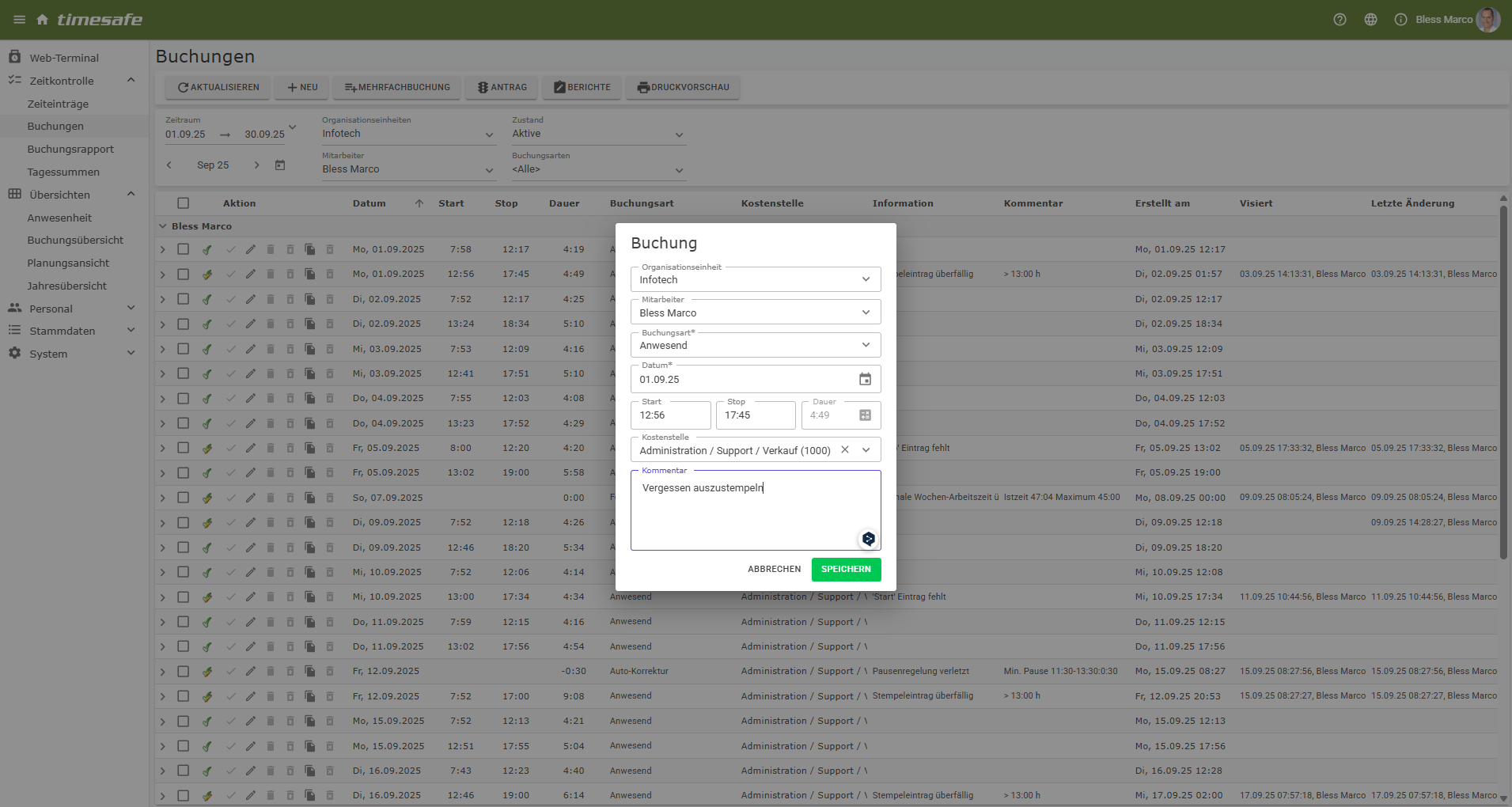Screen dimensions: 1512x807
Task: Click the hamburger menu icon
Action: [19, 20]
